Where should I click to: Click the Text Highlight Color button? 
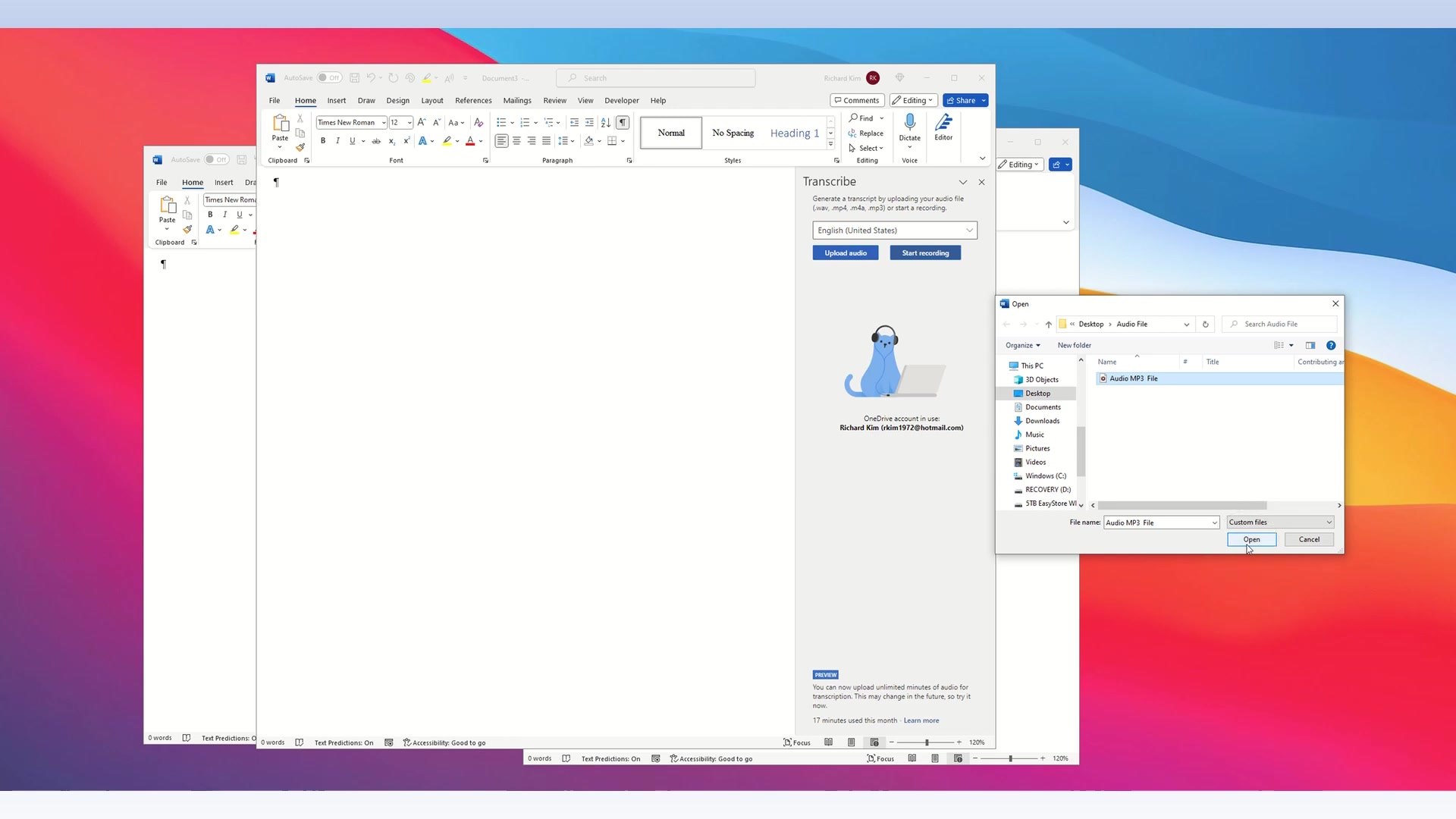[x=447, y=141]
